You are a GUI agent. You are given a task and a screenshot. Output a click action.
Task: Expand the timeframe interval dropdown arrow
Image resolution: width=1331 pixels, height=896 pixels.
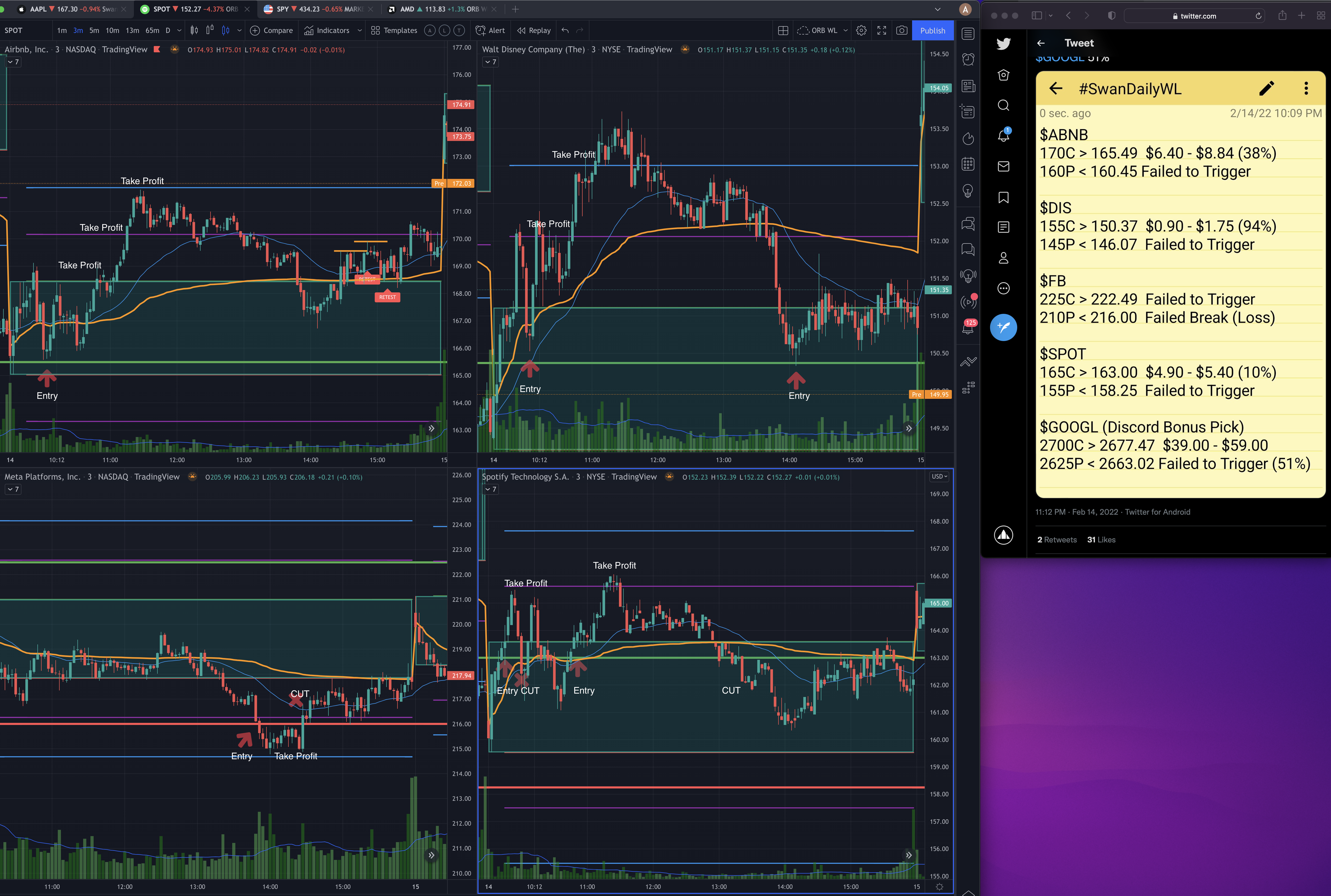point(179,30)
